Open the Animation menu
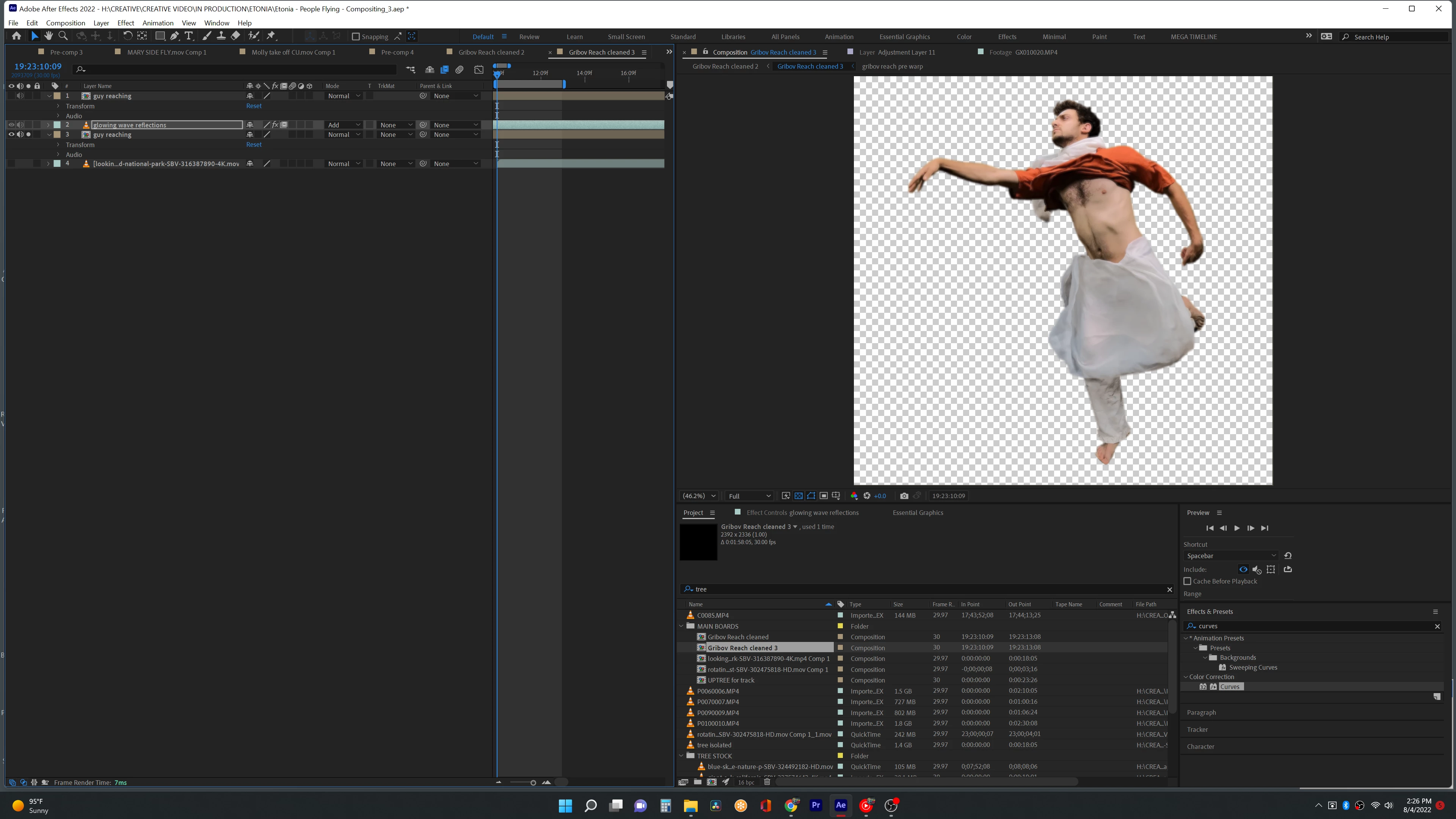Image resolution: width=1456 pixels, height=819 pixels. (158, 23)
